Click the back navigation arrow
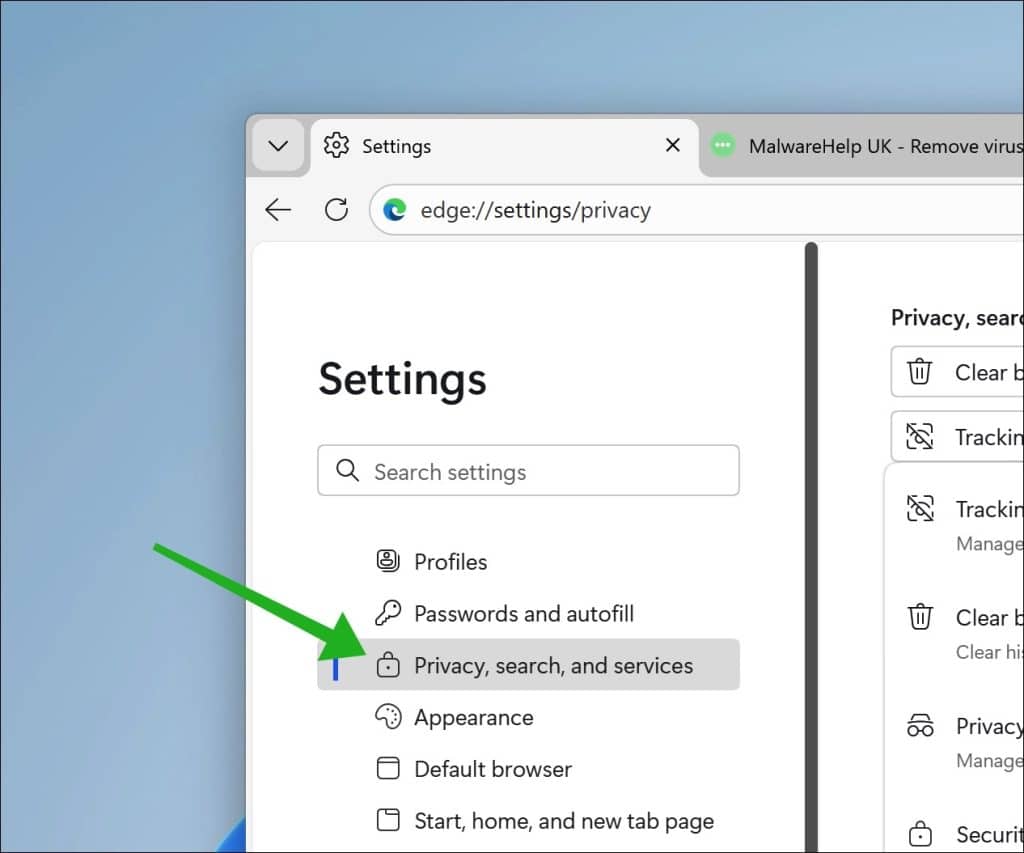The width and height of the screenshot is (1024, 853). (x=278, y=210)
